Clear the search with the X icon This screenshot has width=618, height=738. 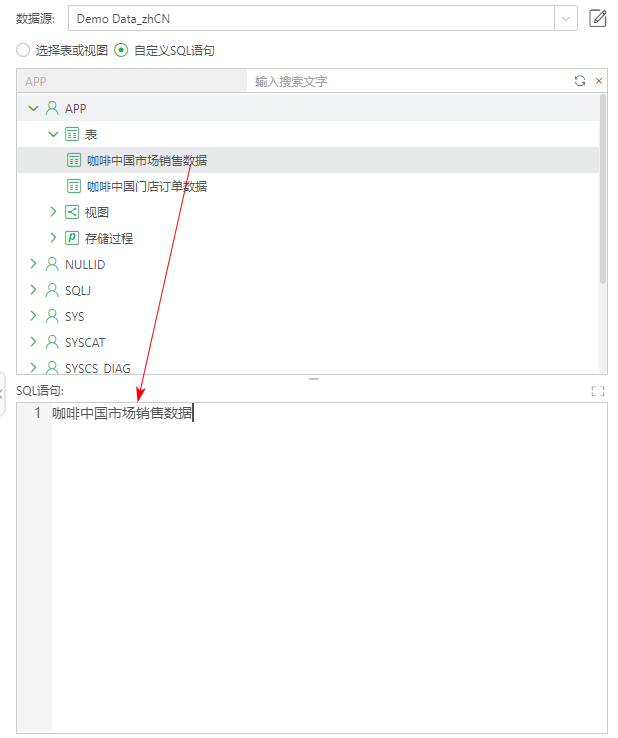(x=599, y=81)
